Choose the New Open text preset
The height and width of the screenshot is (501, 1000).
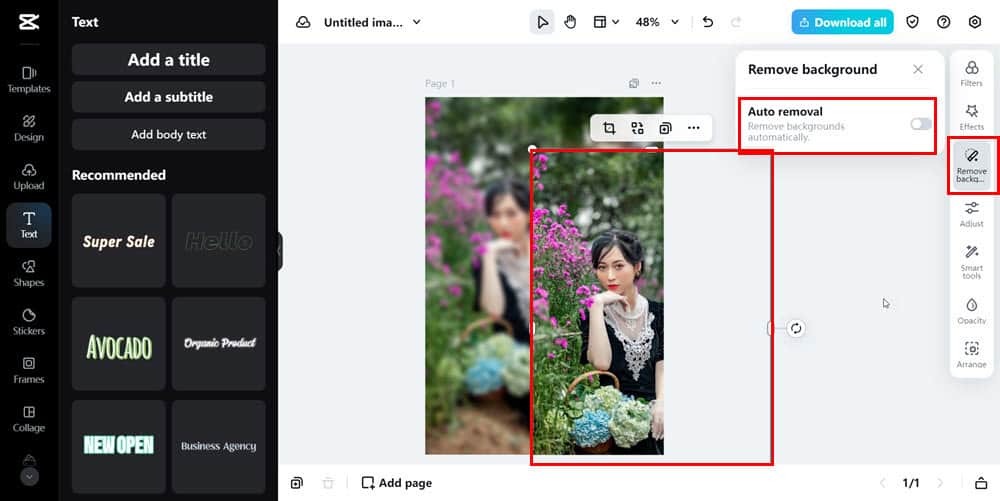pos(119,446)
